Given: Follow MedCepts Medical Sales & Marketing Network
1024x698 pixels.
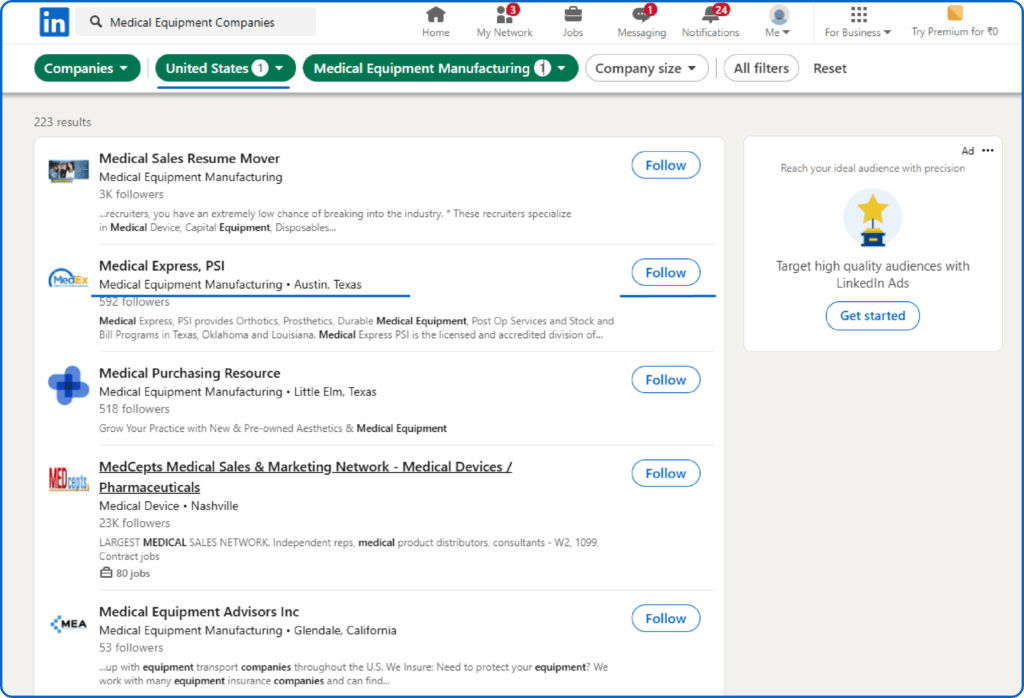Looking at the screenshot, I should click(665, 473).
